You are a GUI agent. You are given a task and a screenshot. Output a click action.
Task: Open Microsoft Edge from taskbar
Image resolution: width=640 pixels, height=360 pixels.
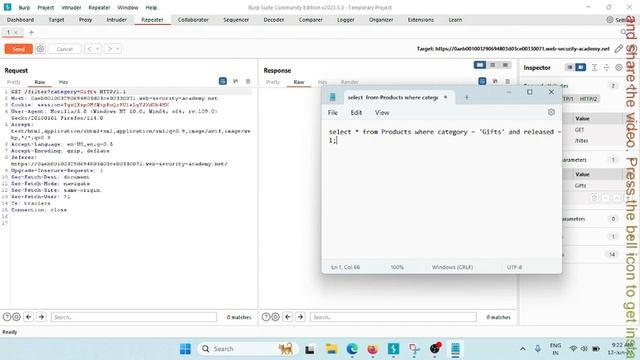point(352,349)
